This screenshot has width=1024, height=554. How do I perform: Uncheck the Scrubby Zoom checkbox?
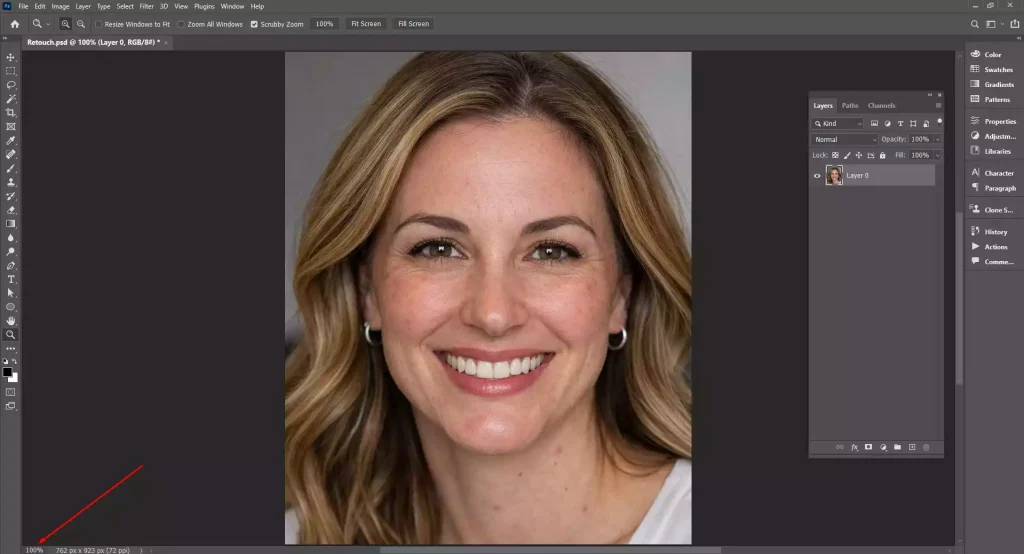pos(254,24)
